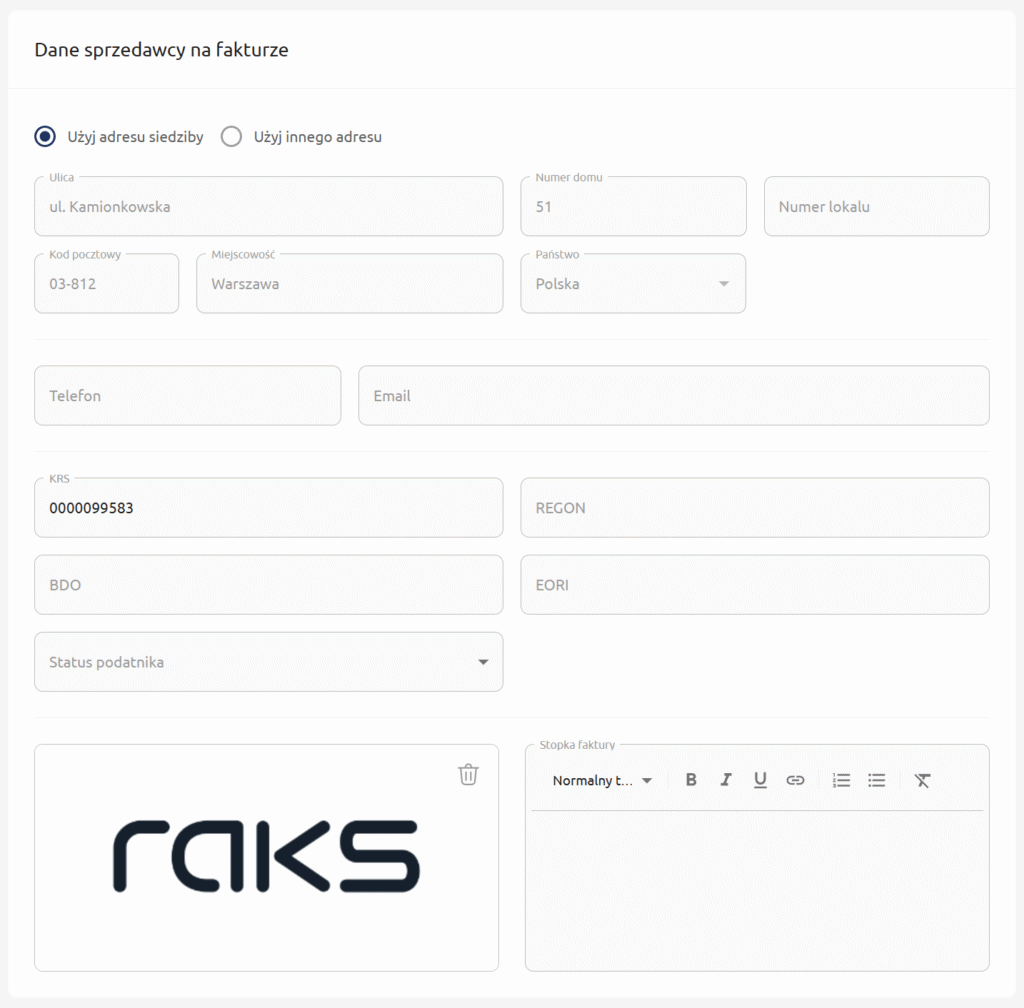Apply italic formatting in footer editor

tap(726, 780)
